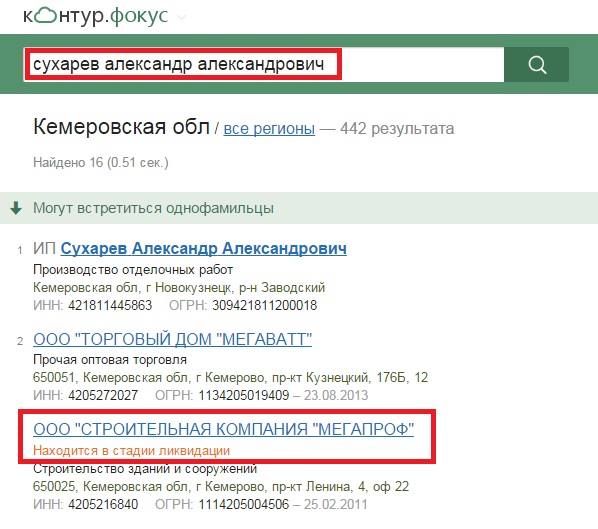
Task: Click the Находится в стадии ликвидации status
Action: 132,451
